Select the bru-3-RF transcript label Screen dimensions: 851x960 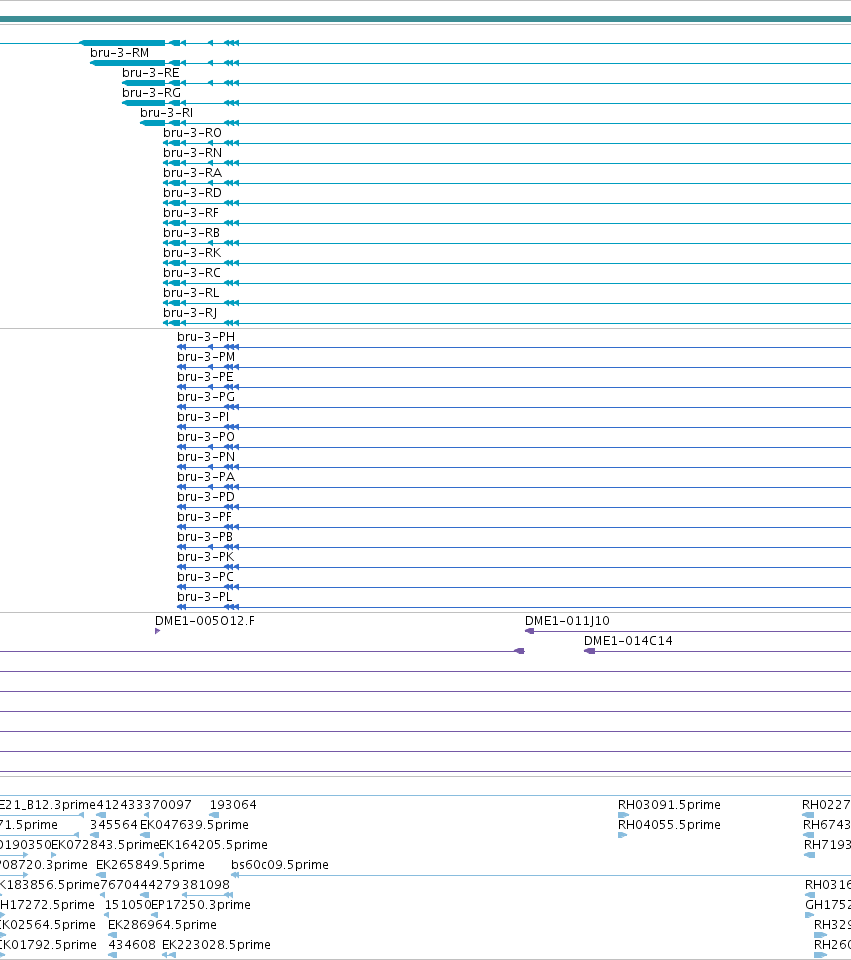click(191, 213)
